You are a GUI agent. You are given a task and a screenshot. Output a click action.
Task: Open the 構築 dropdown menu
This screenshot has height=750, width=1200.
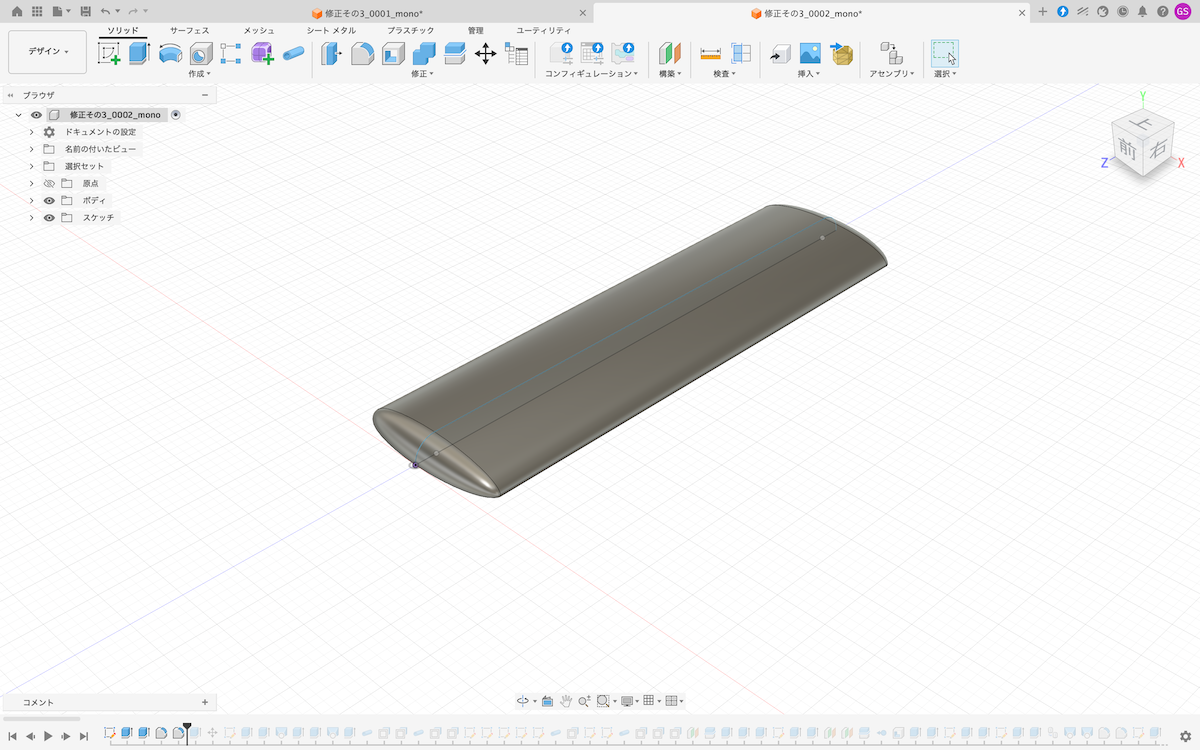tap(670, 74)
